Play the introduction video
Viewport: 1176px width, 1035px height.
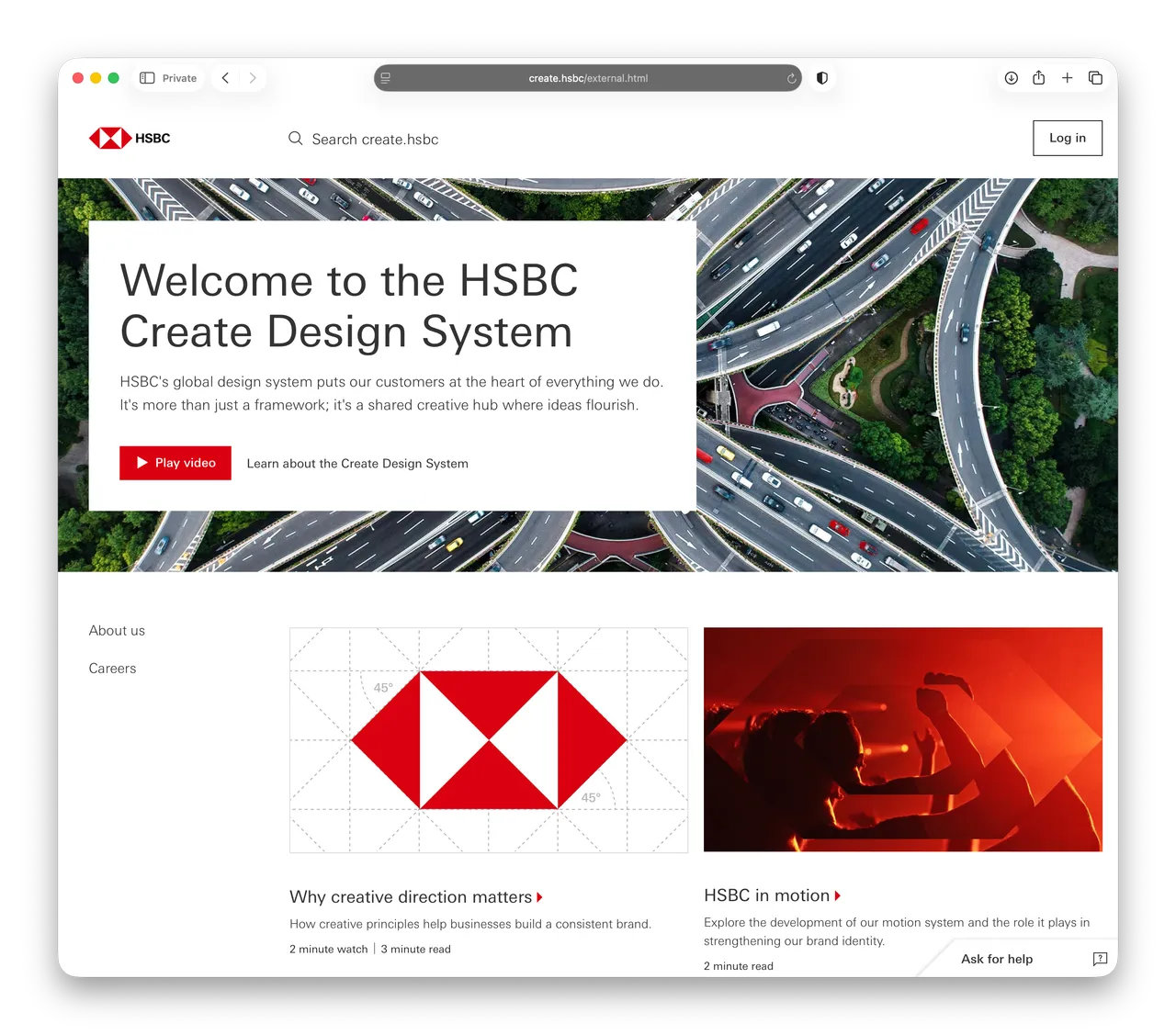175,463
